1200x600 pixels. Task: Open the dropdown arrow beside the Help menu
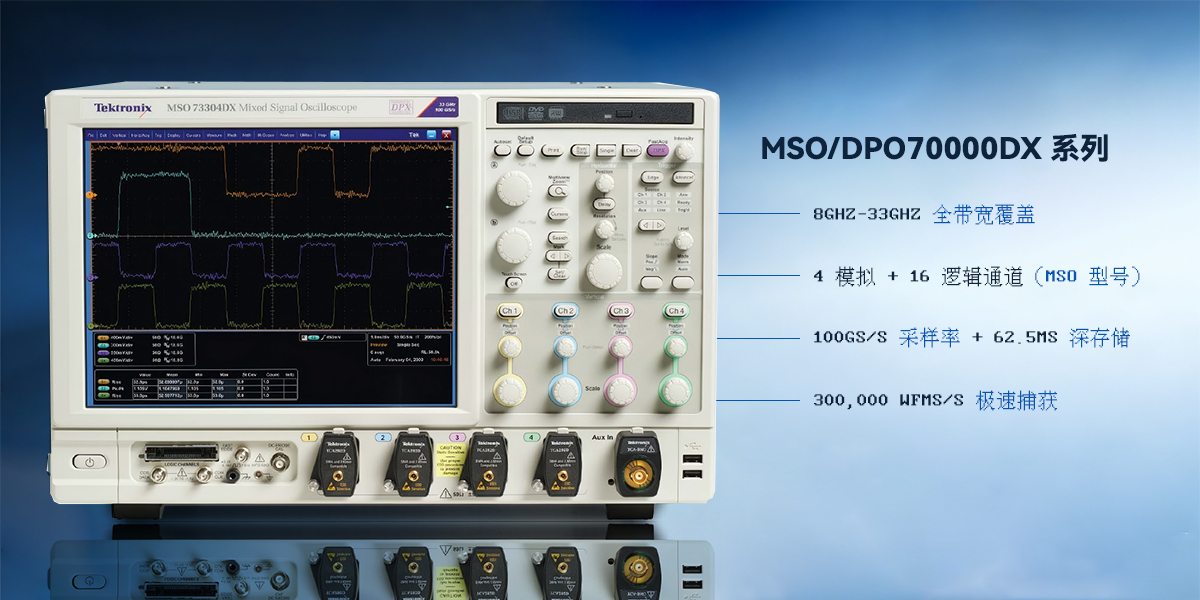tap(334, 133)
